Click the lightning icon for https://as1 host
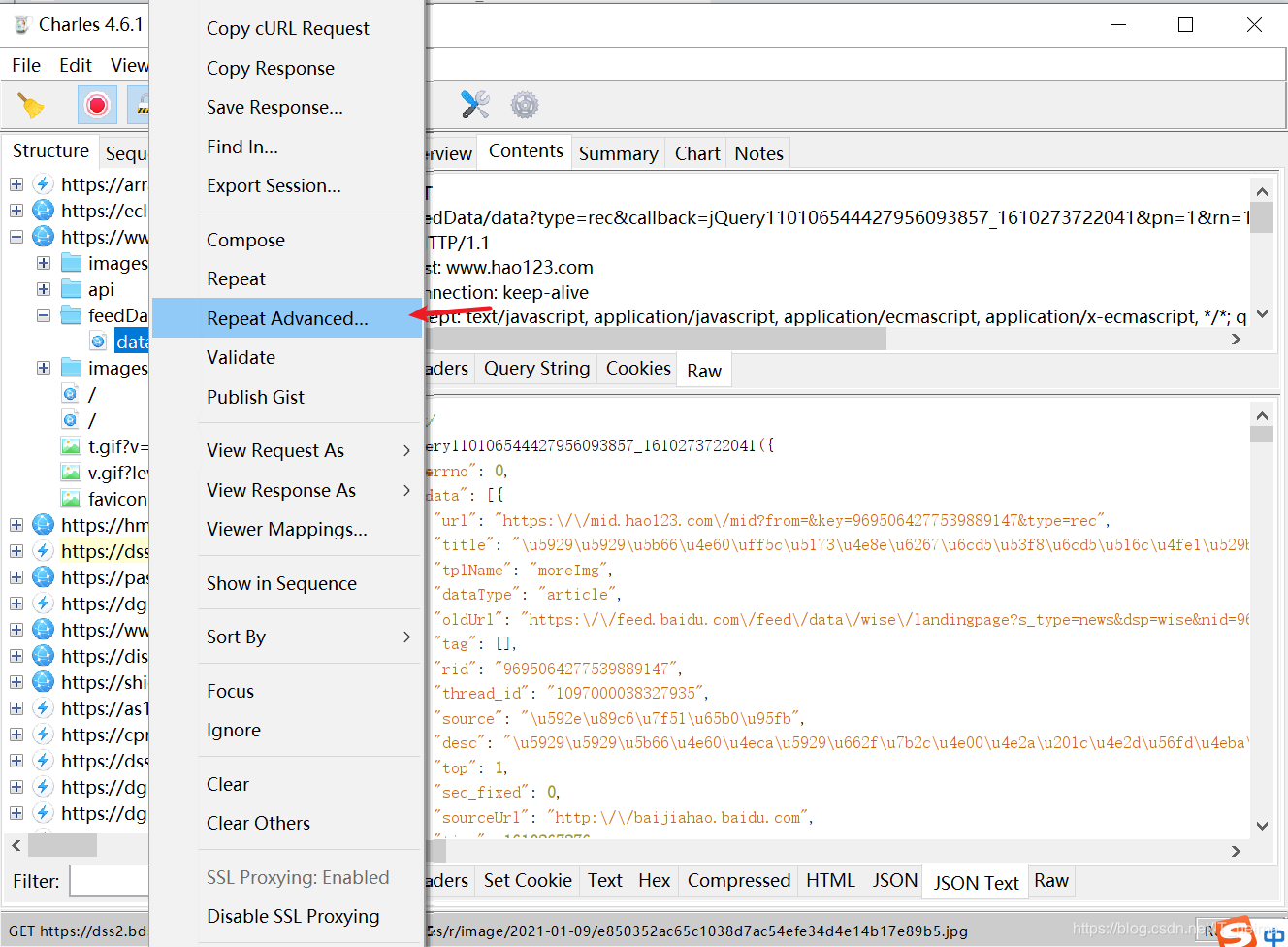 coord(43,708)
